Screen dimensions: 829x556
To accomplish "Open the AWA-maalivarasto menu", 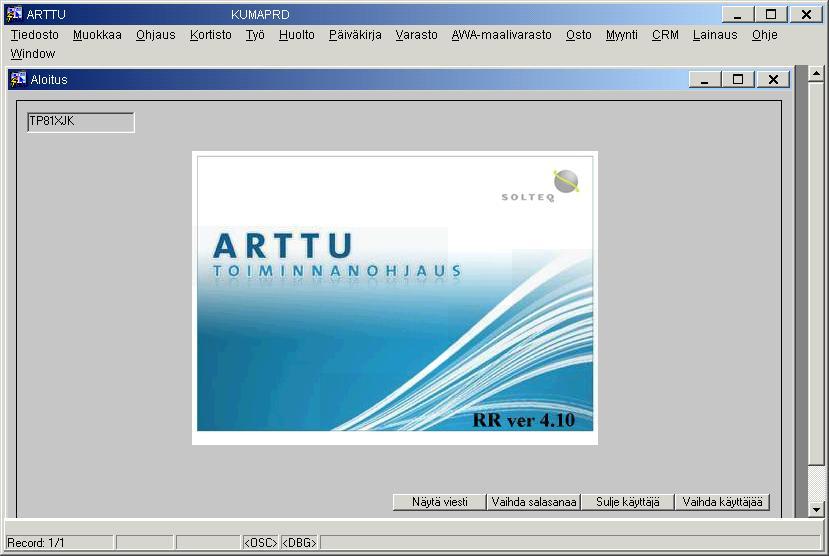I will (x=501, y=35).
